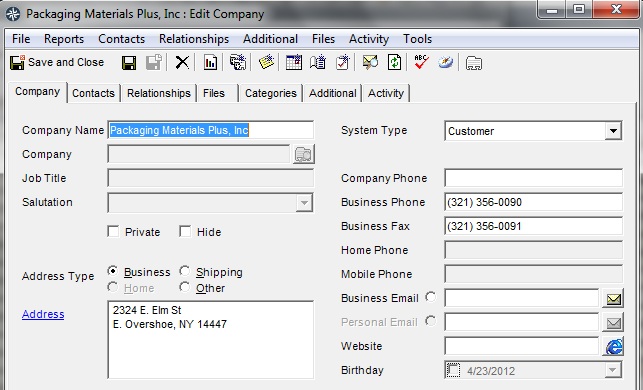The image size is (643, 390).
Task: Open the website with the Internet Explorer icon
Action: (613, 347)
